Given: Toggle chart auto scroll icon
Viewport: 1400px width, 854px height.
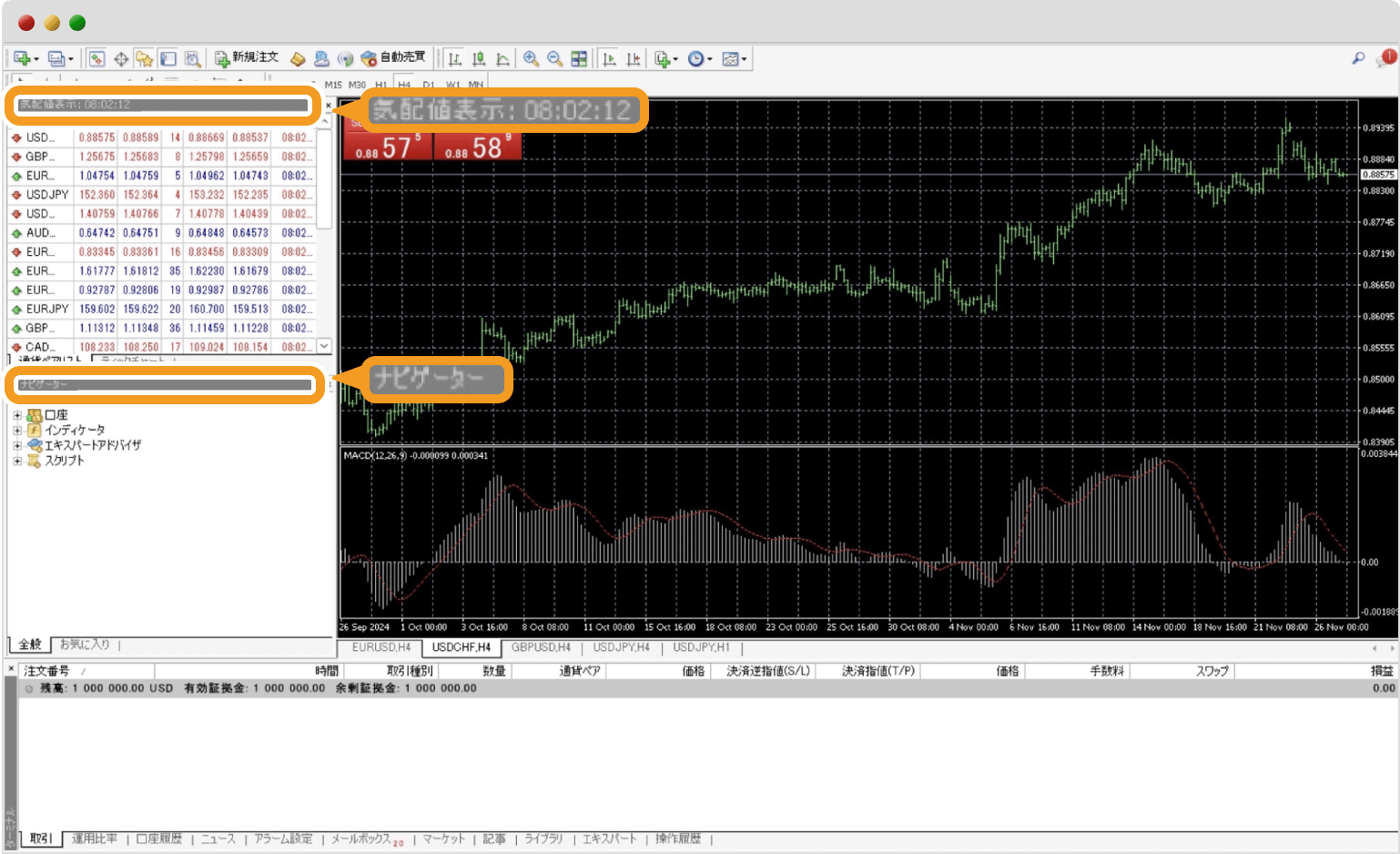Looking at the screenshot, I should (609, 59).
